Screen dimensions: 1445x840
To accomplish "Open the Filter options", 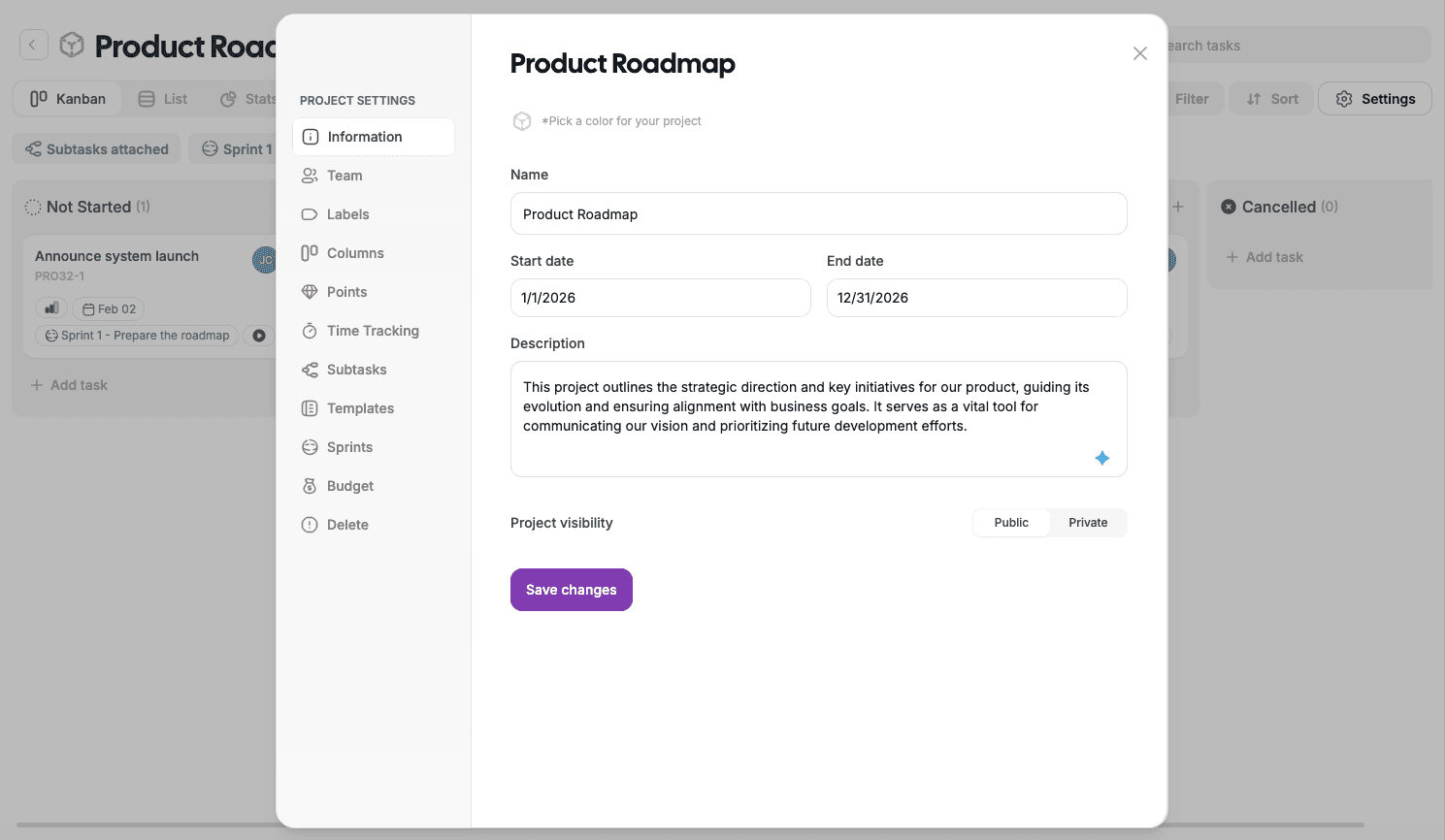I will pyautogui.click(x=1191, y=99).
